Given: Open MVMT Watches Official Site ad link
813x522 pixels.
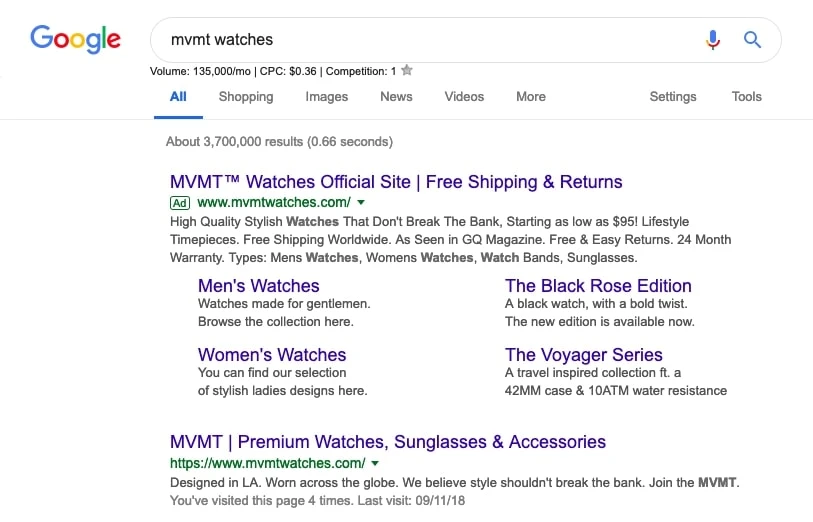Looking at the screenshot, I should tap(396, 182).
